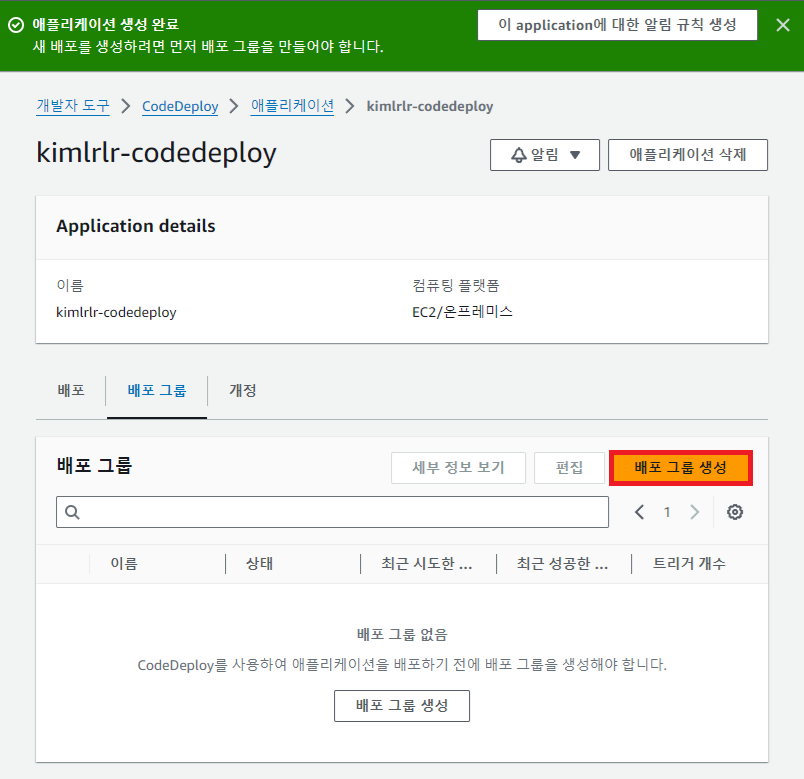
Task: Sort by 이름 column header
Action: point(124,564)
